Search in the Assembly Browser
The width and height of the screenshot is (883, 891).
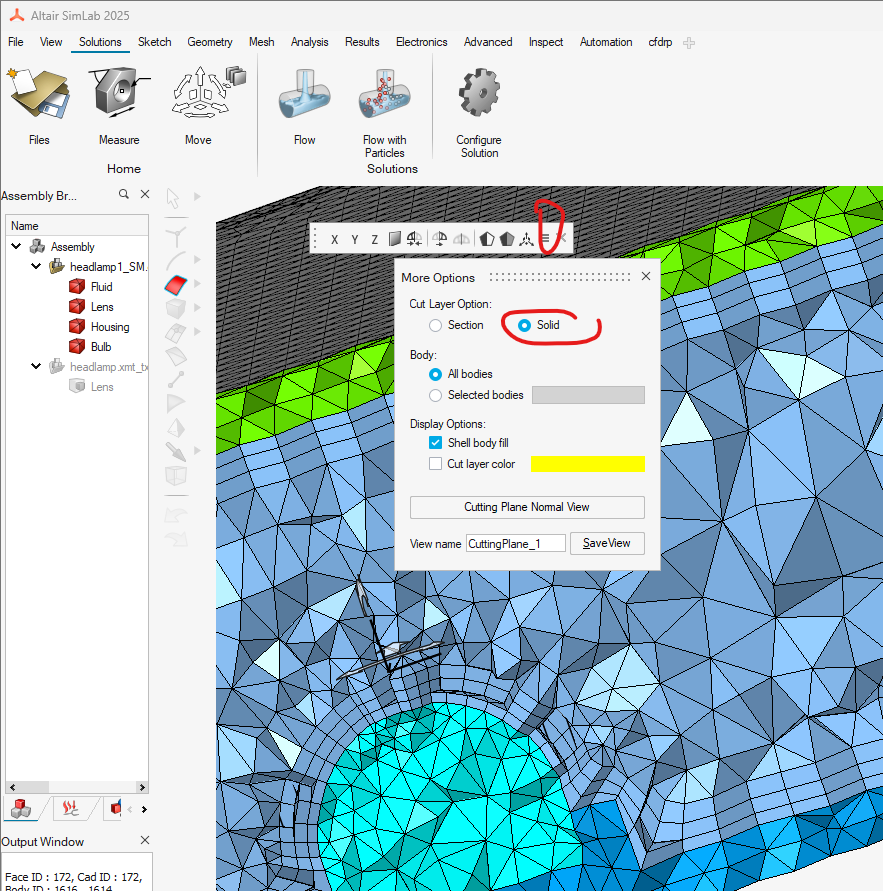[123, 194]
